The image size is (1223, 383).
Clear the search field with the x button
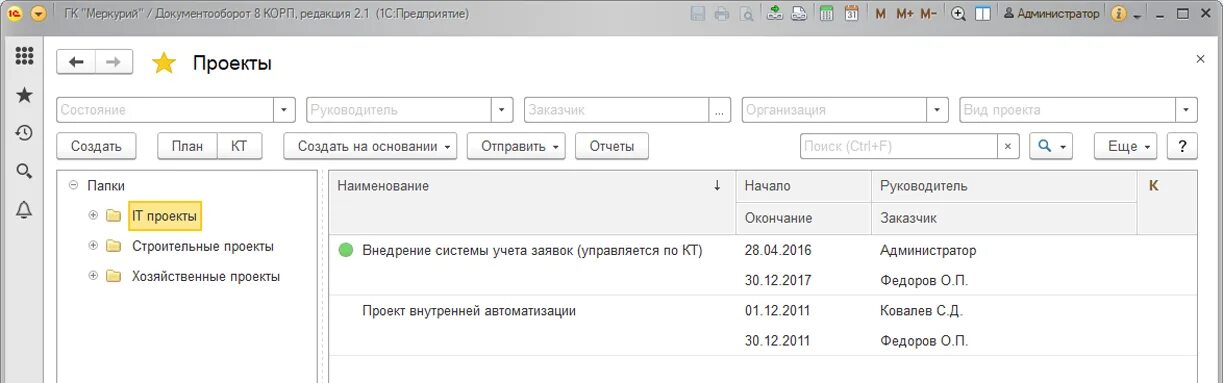[1008, 146]
